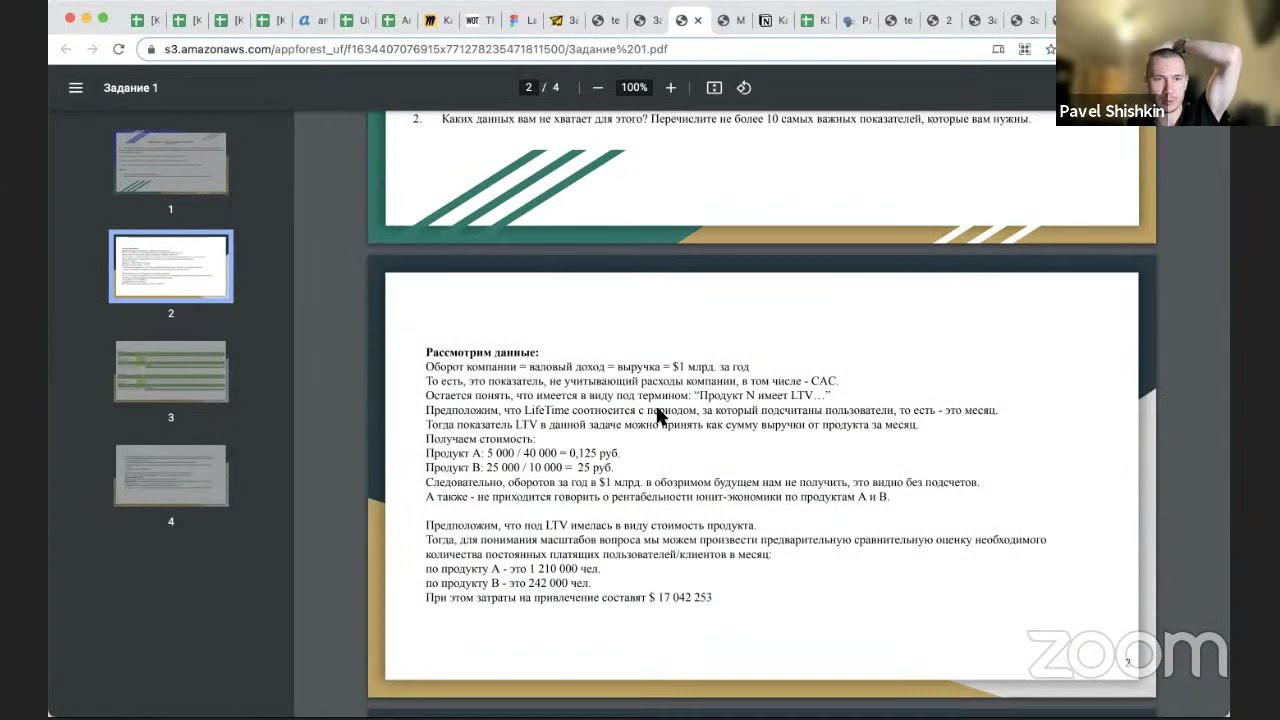1280x720 pixels.
Task: Open page 4 thumbnail
Action: pyautogui.click(x=171, y=475)
